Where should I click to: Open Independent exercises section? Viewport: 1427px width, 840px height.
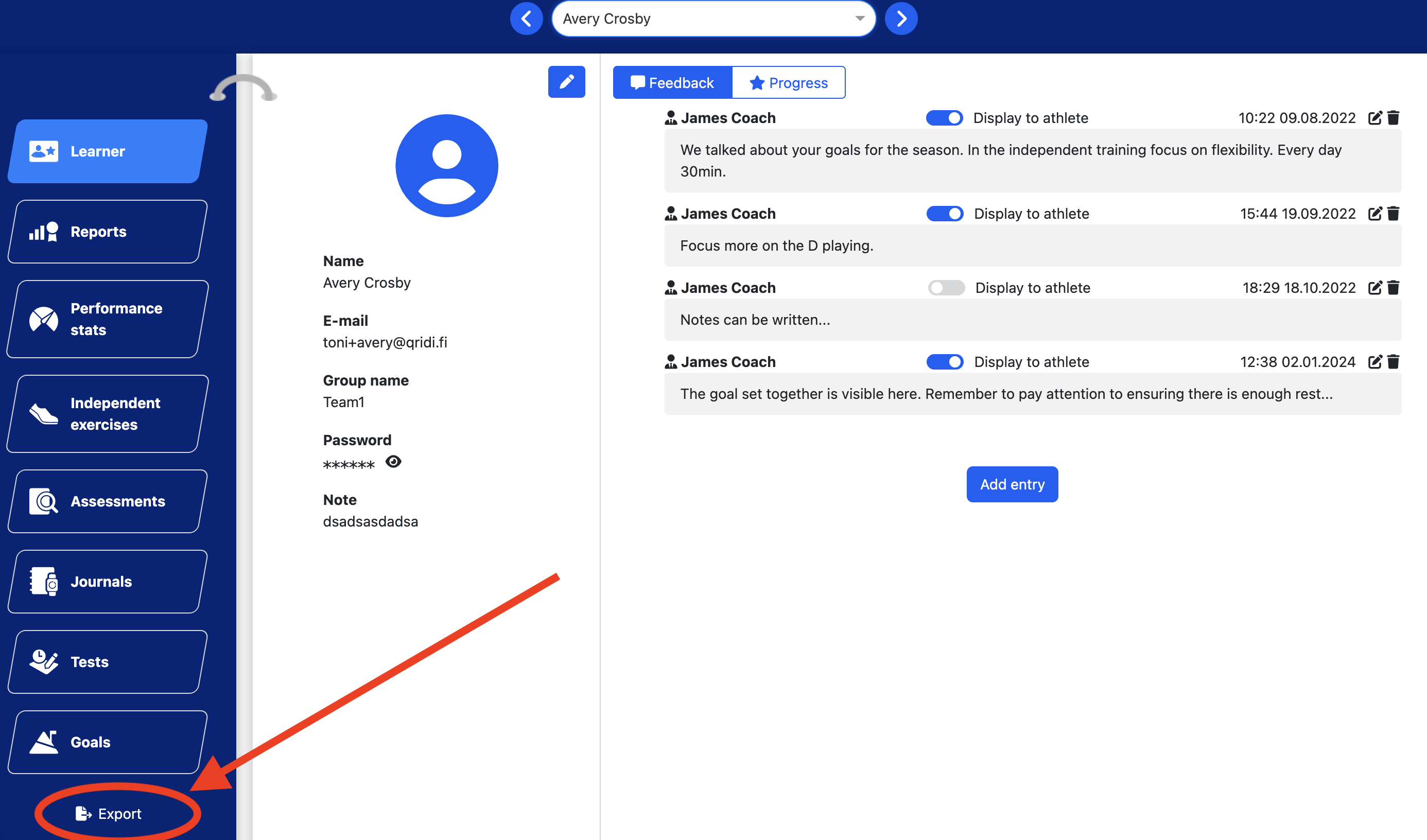click(108, 414)
